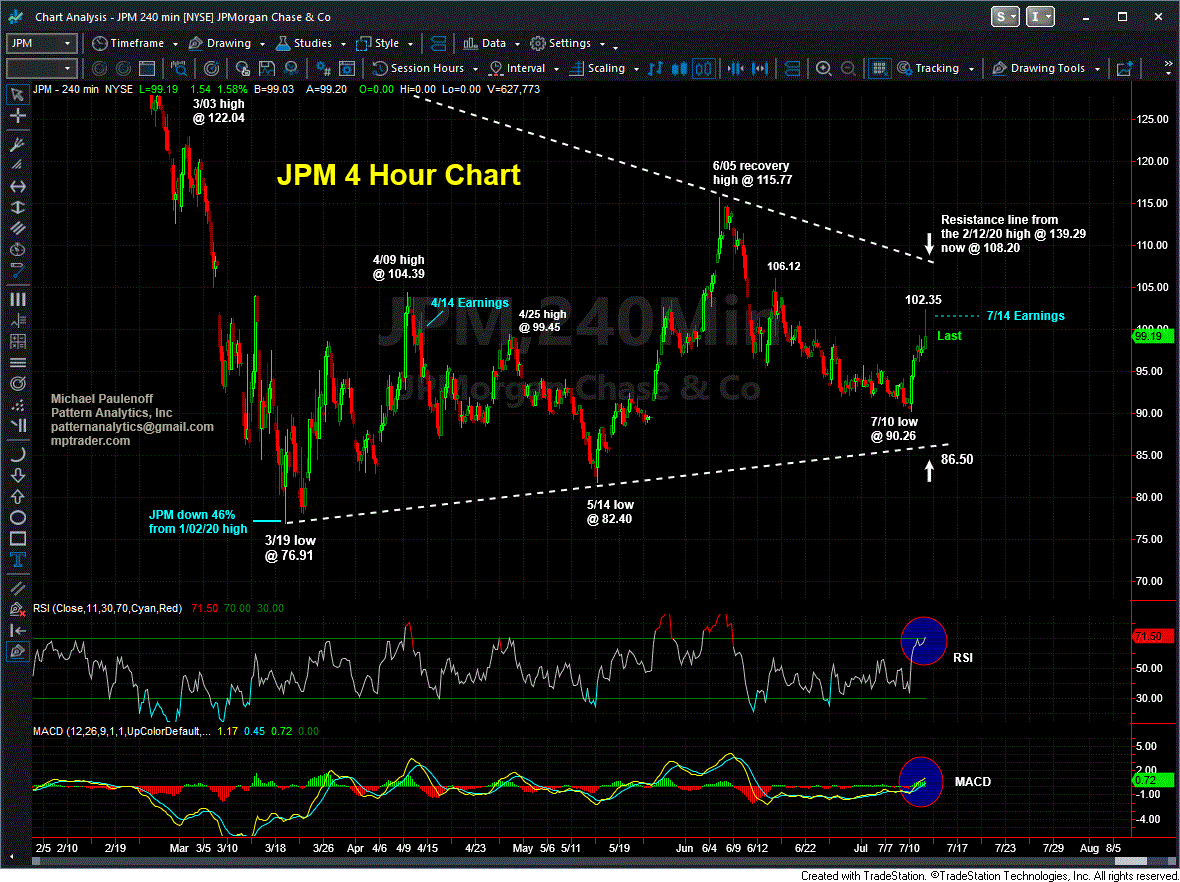1180x882 pixels.
Task: Click the magnifier symbol lookup icon
Action: click(180, 68)
